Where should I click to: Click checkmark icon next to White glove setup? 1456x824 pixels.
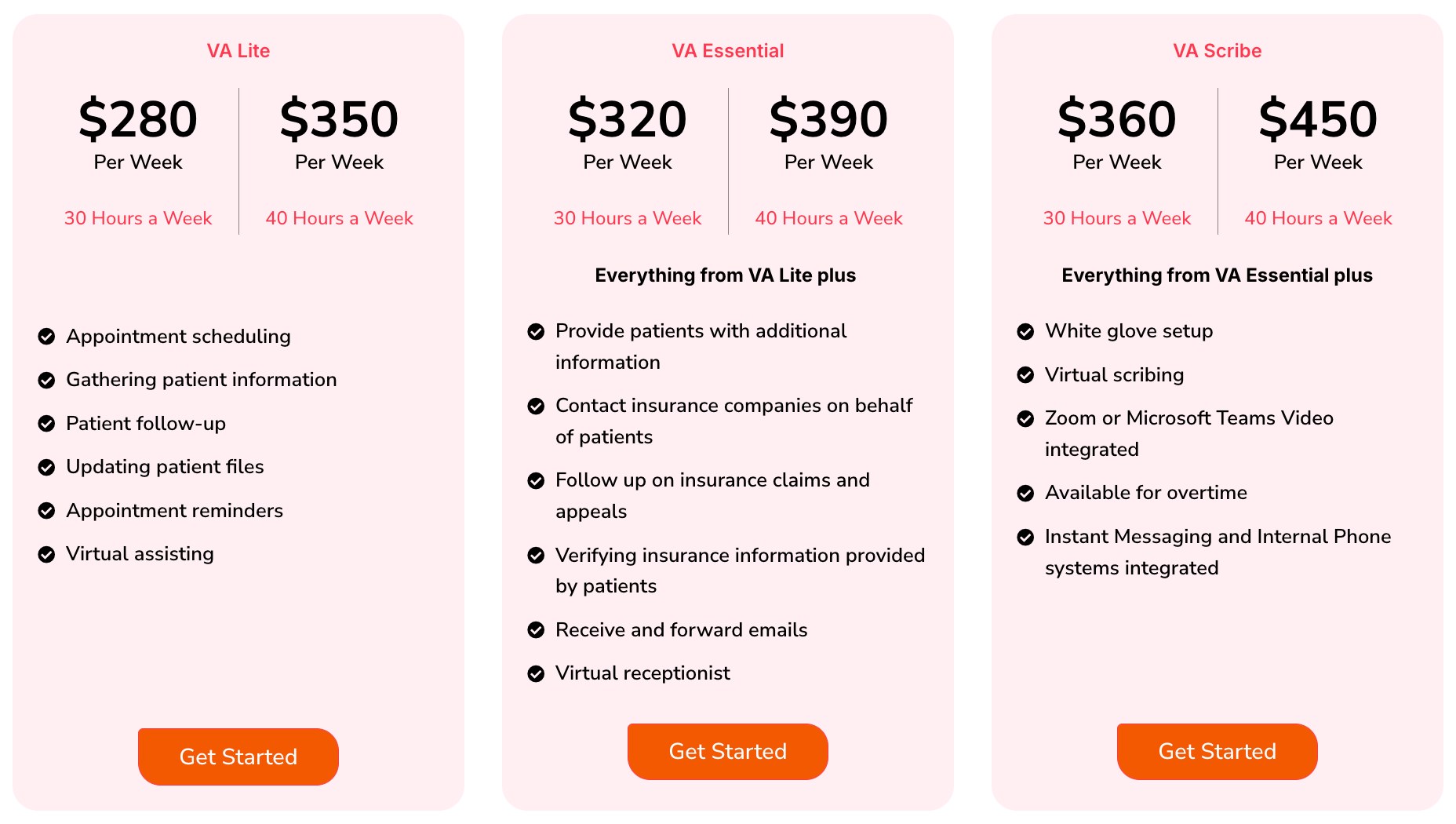1025,331
